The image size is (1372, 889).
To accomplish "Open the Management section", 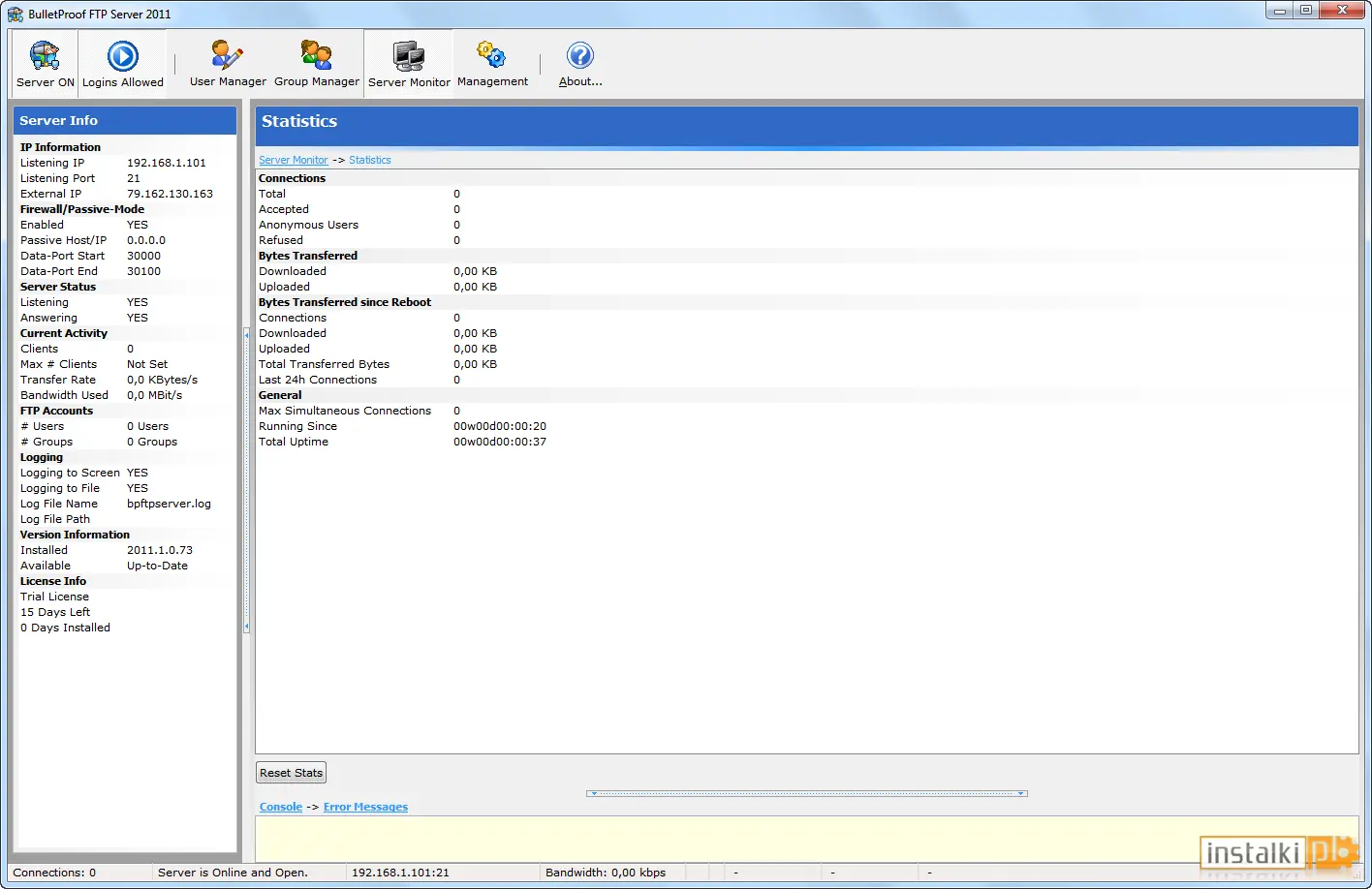I will click(492, 64).
